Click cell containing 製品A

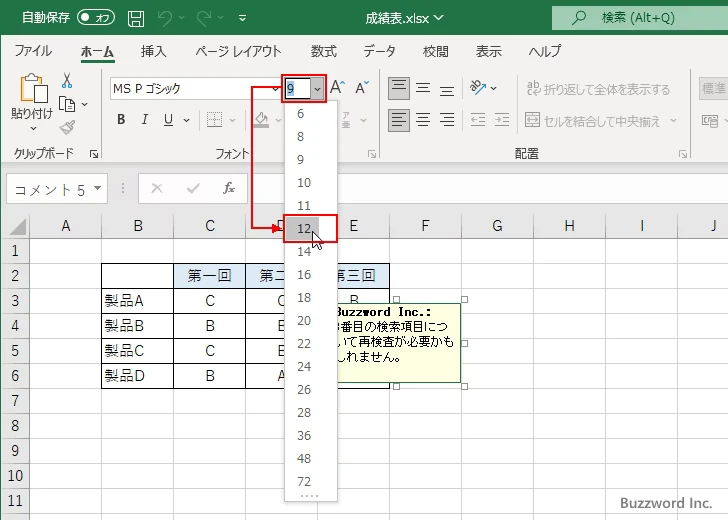[x=137, y=301]
